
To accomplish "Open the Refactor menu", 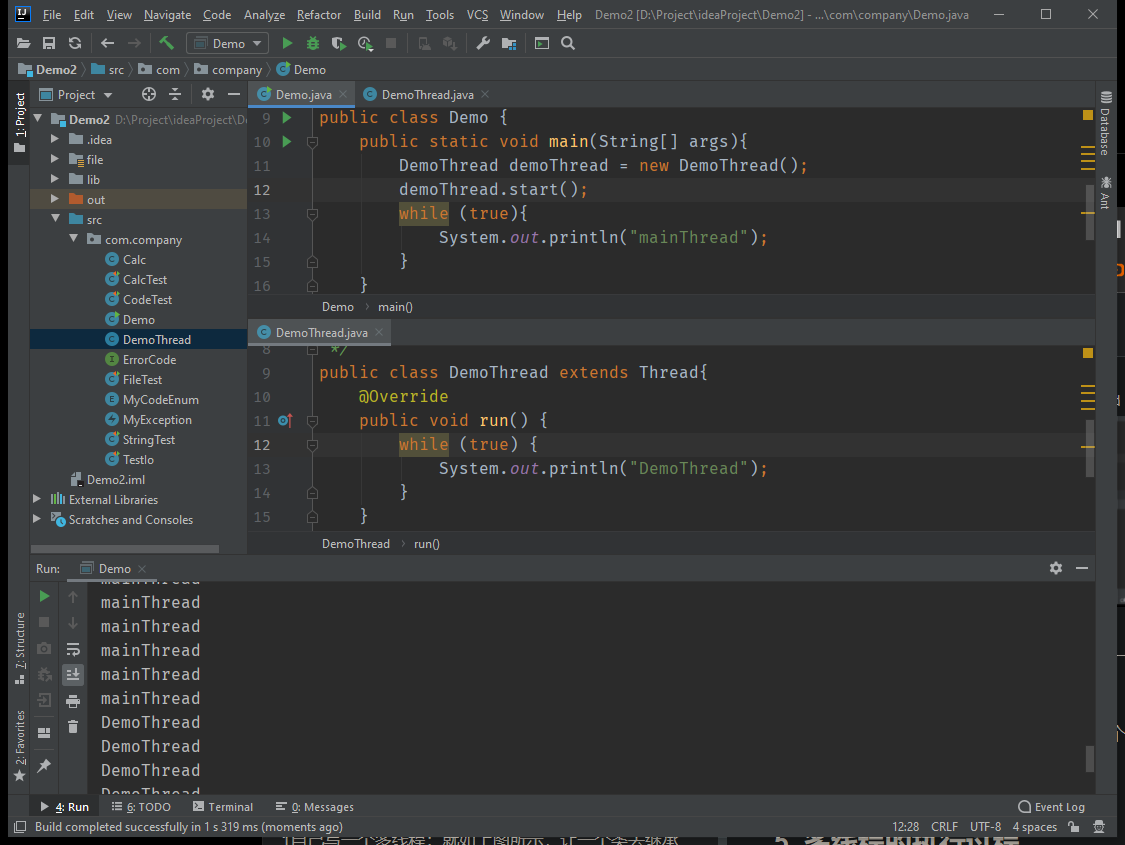I will click(x=318, y=15).
